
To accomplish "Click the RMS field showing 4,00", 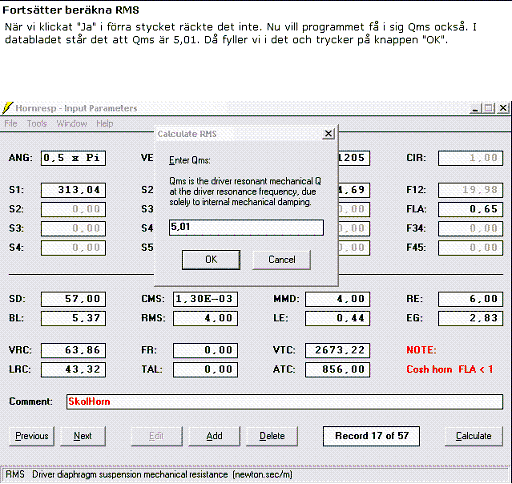I will tap(205, 318).
